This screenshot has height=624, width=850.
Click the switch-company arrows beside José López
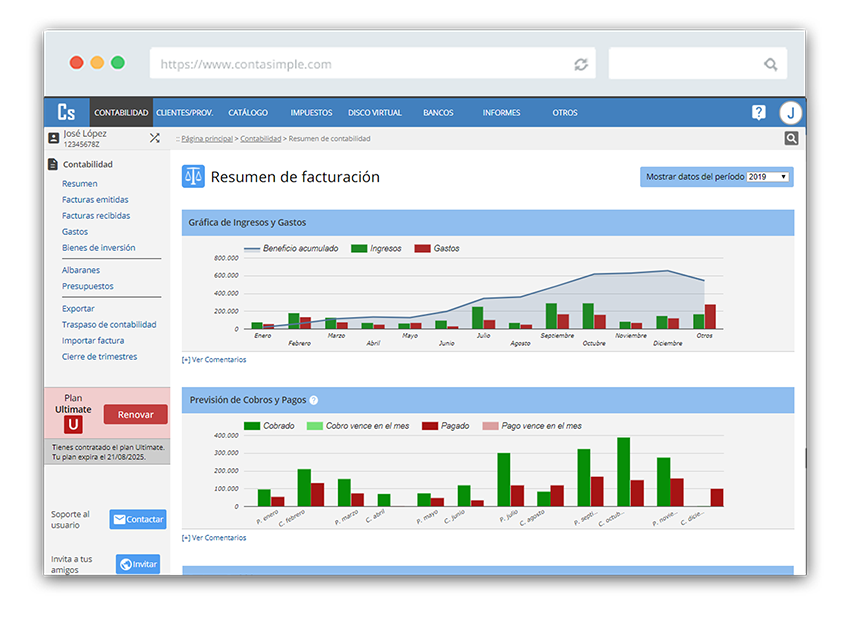click(155, 138)
